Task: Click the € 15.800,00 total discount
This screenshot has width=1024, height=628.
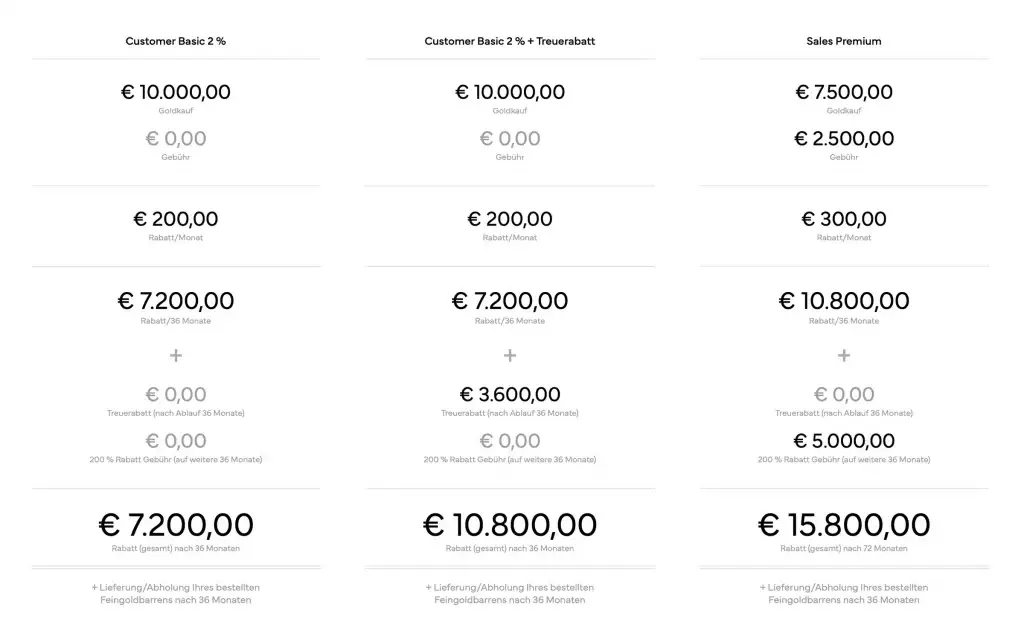Action: [x=844, y=524]
